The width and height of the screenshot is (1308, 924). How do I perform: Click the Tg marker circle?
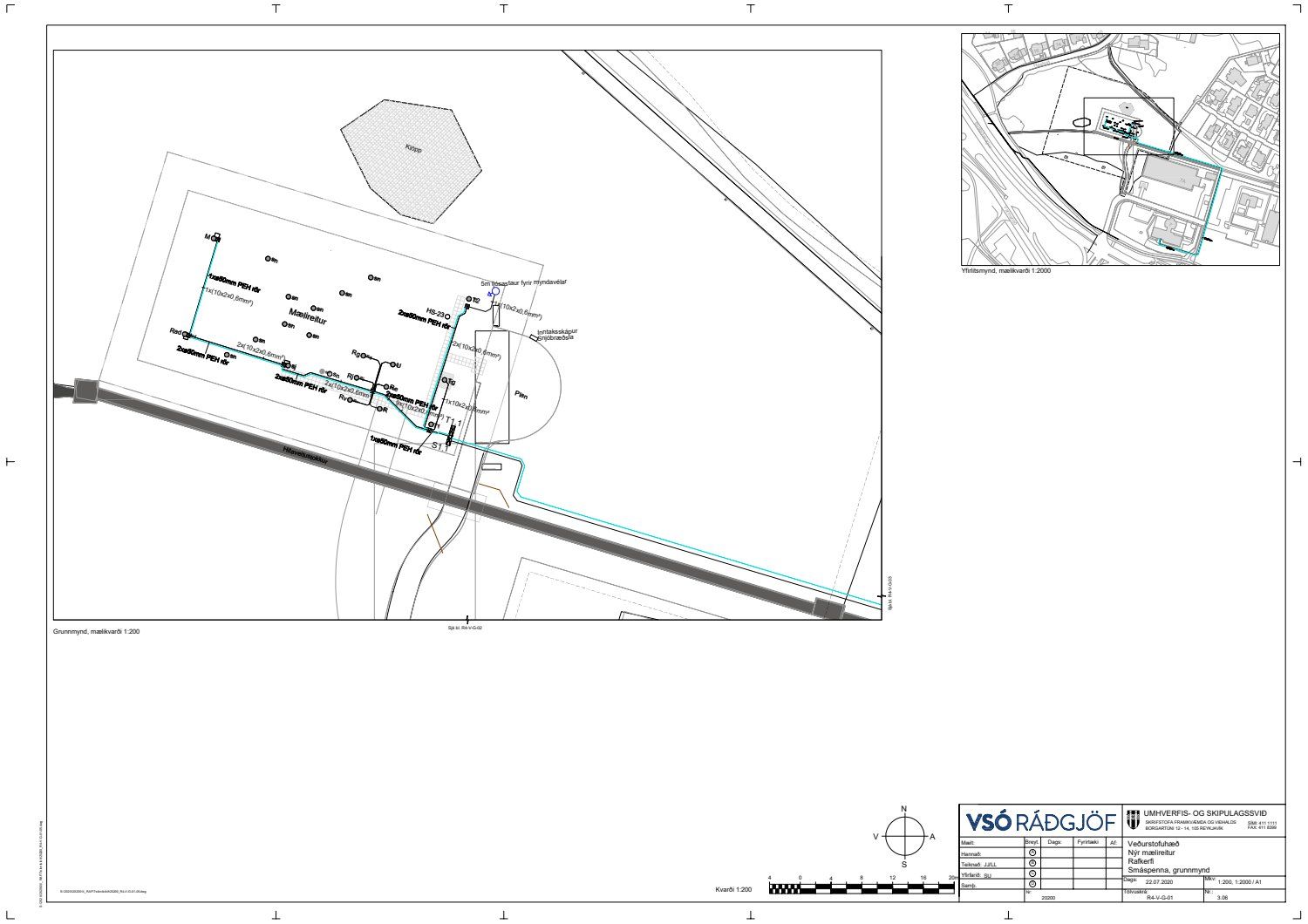click(x=445, y=381)
